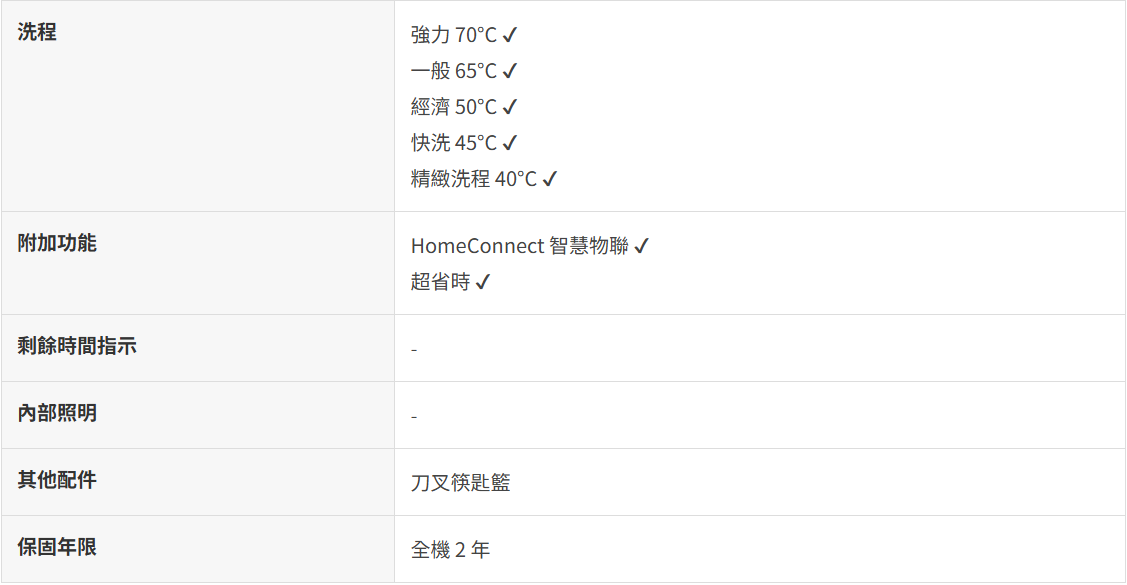
Task: Click the checkmark beside HomeConnect 智慧物聯
Action: [x=642, y=246]
